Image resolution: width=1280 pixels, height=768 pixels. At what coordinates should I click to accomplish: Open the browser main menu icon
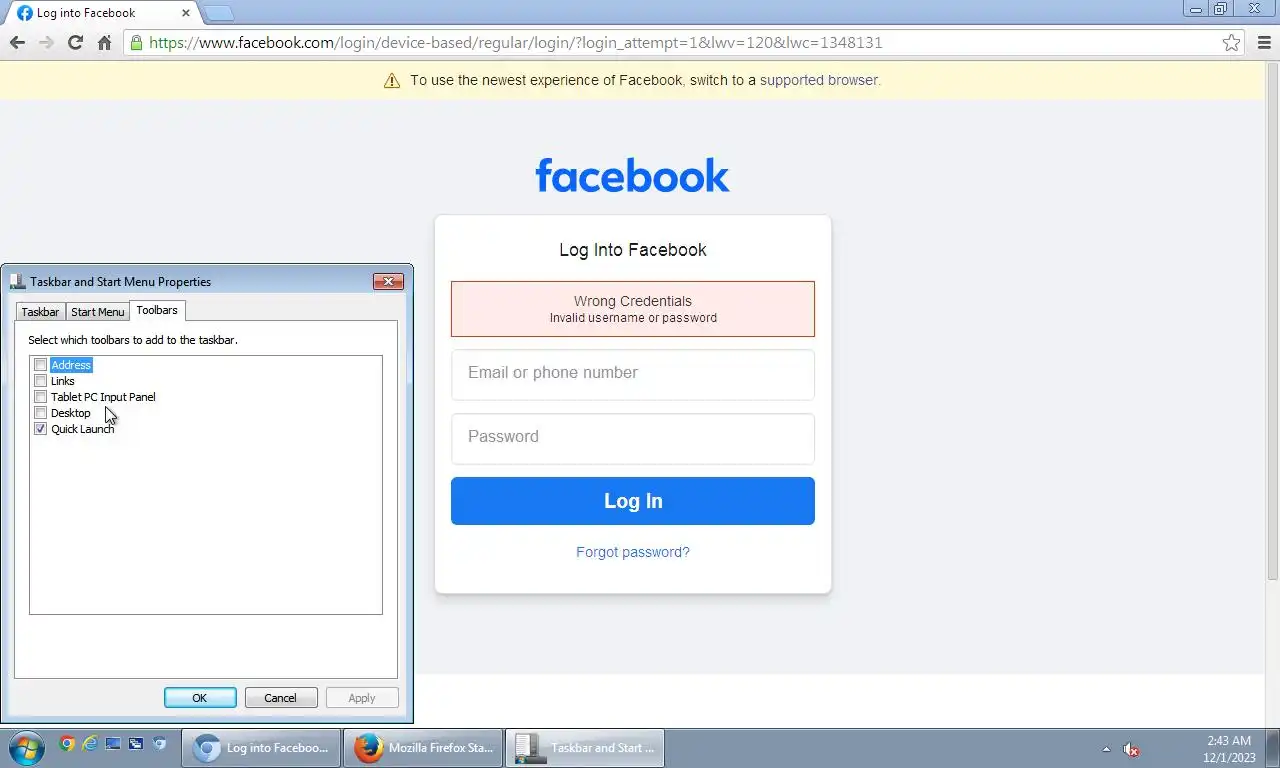pos(1265,42)
